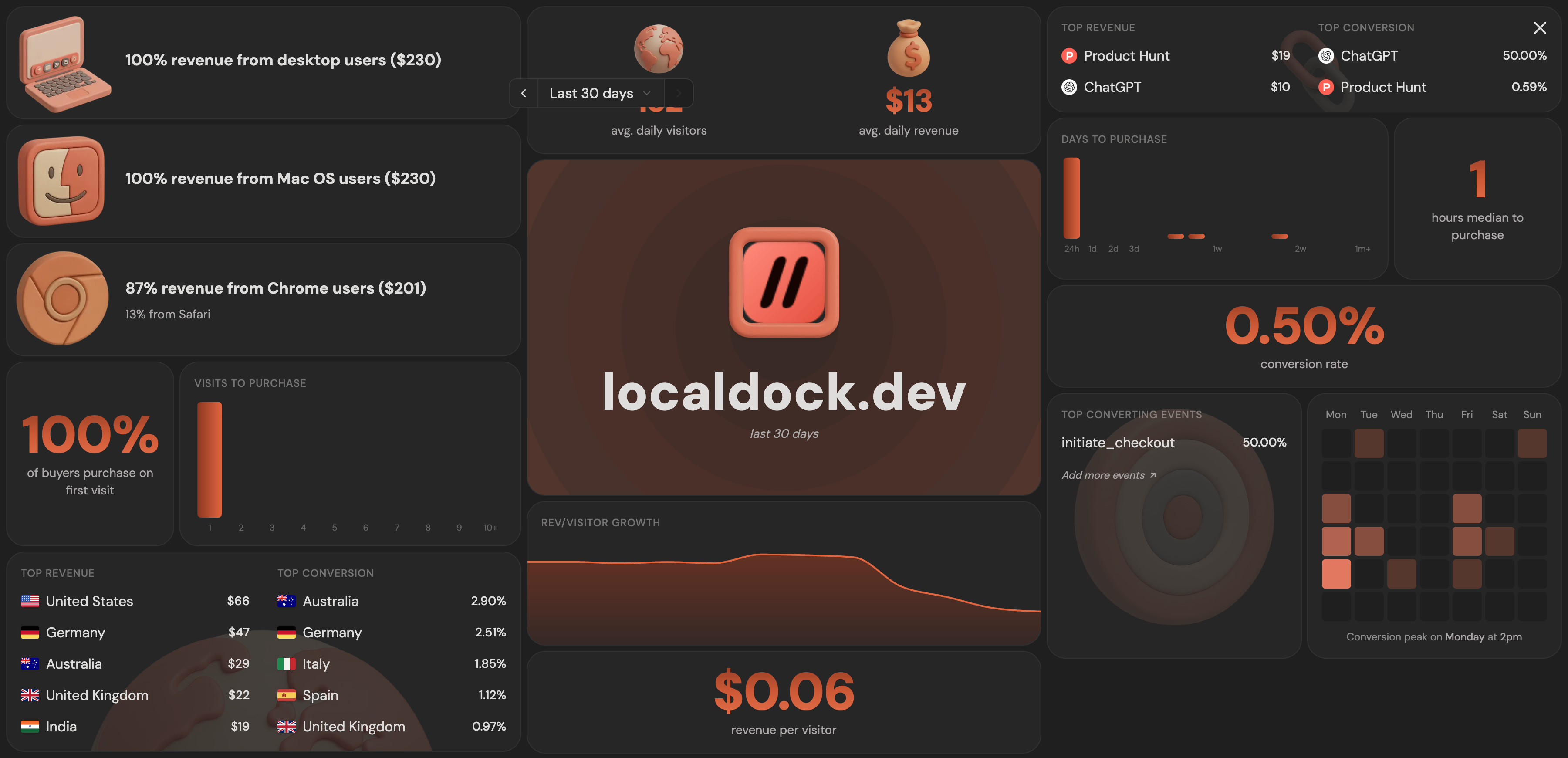Click '100% revenue from Mac OS users ($230)'
This screenshot has width=1568, height=758.
[x=280, y=179]
